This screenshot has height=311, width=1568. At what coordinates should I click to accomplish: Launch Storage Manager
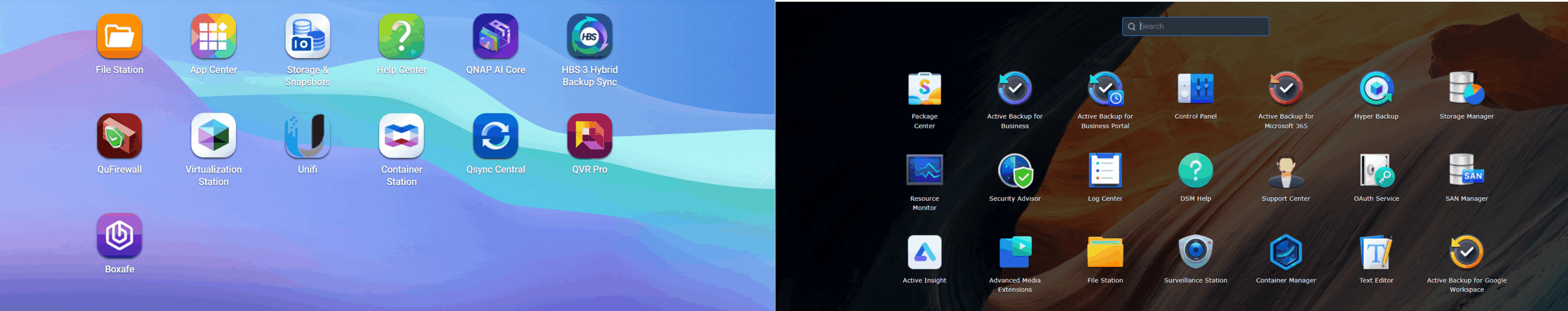[x=1466, y=89]
